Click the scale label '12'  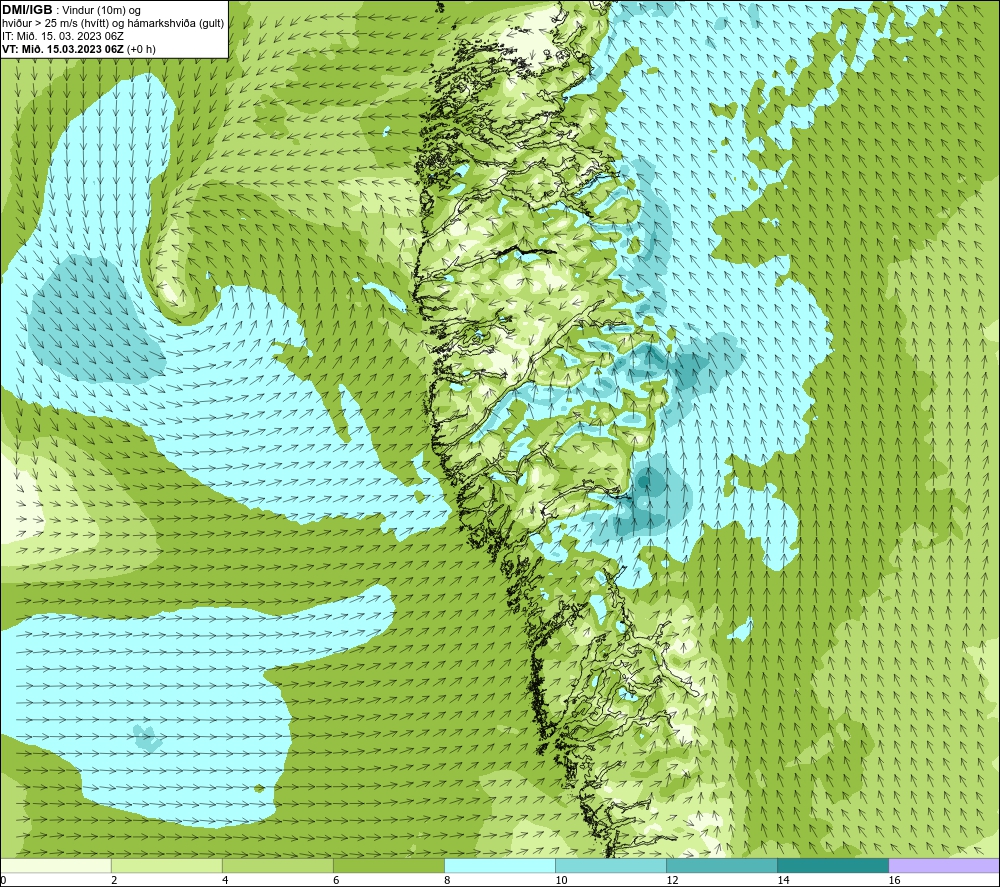[x=672, y=880]
